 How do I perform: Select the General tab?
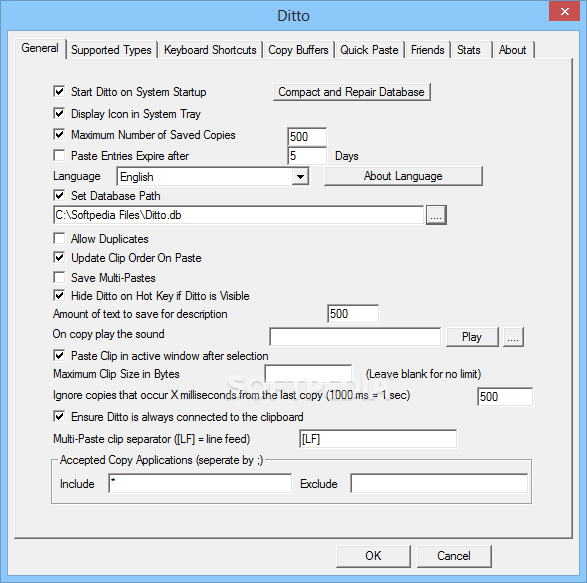click(x=40, y=48)
